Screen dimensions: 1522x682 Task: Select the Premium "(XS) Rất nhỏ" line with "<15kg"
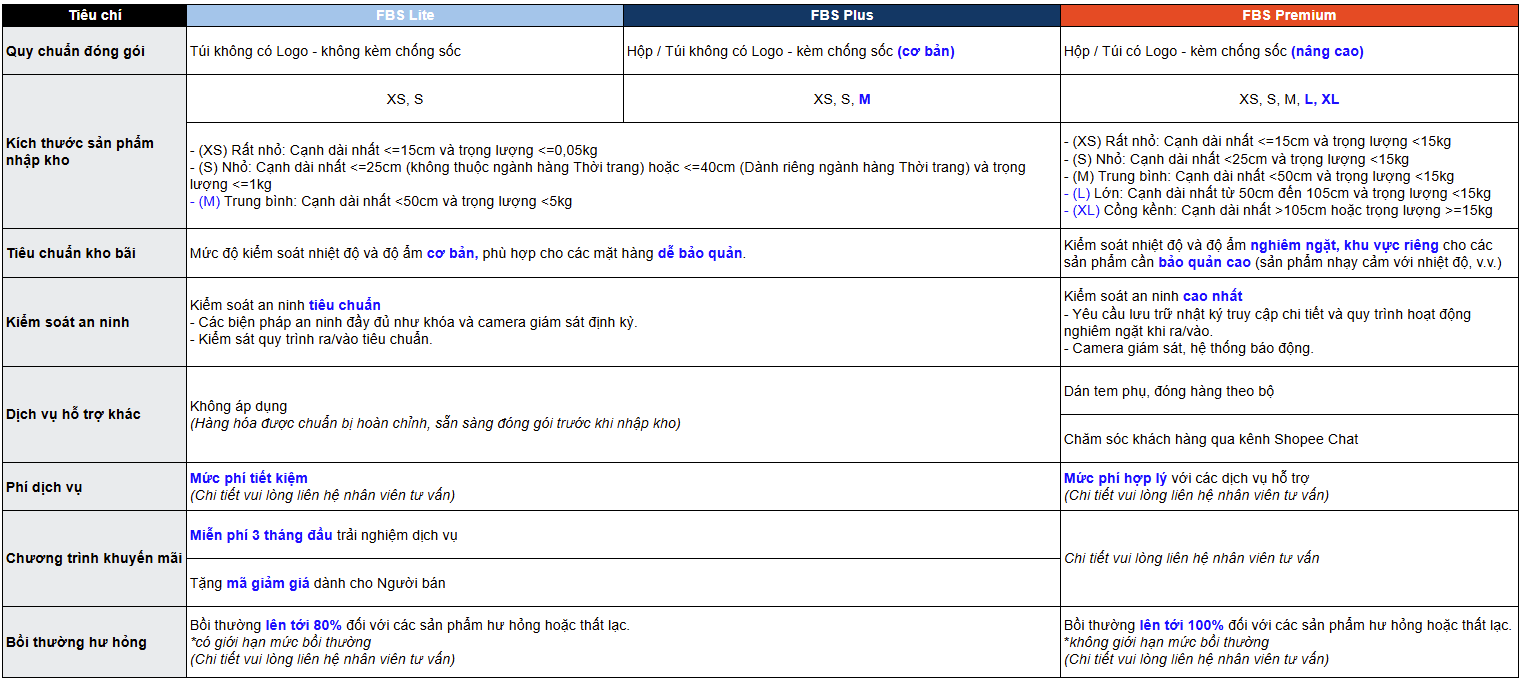(1258, 141)
